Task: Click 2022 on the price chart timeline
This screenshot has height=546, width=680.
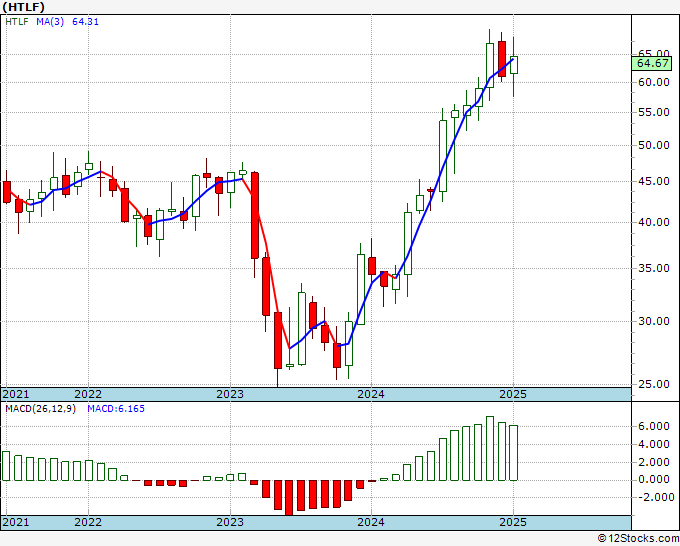Action: click(88, 394)
